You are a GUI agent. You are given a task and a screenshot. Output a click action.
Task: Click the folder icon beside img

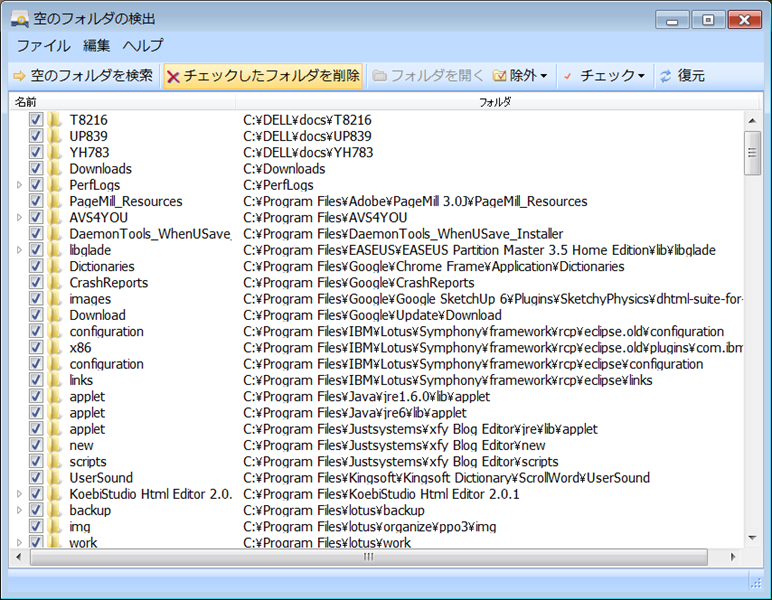point(55,526)
